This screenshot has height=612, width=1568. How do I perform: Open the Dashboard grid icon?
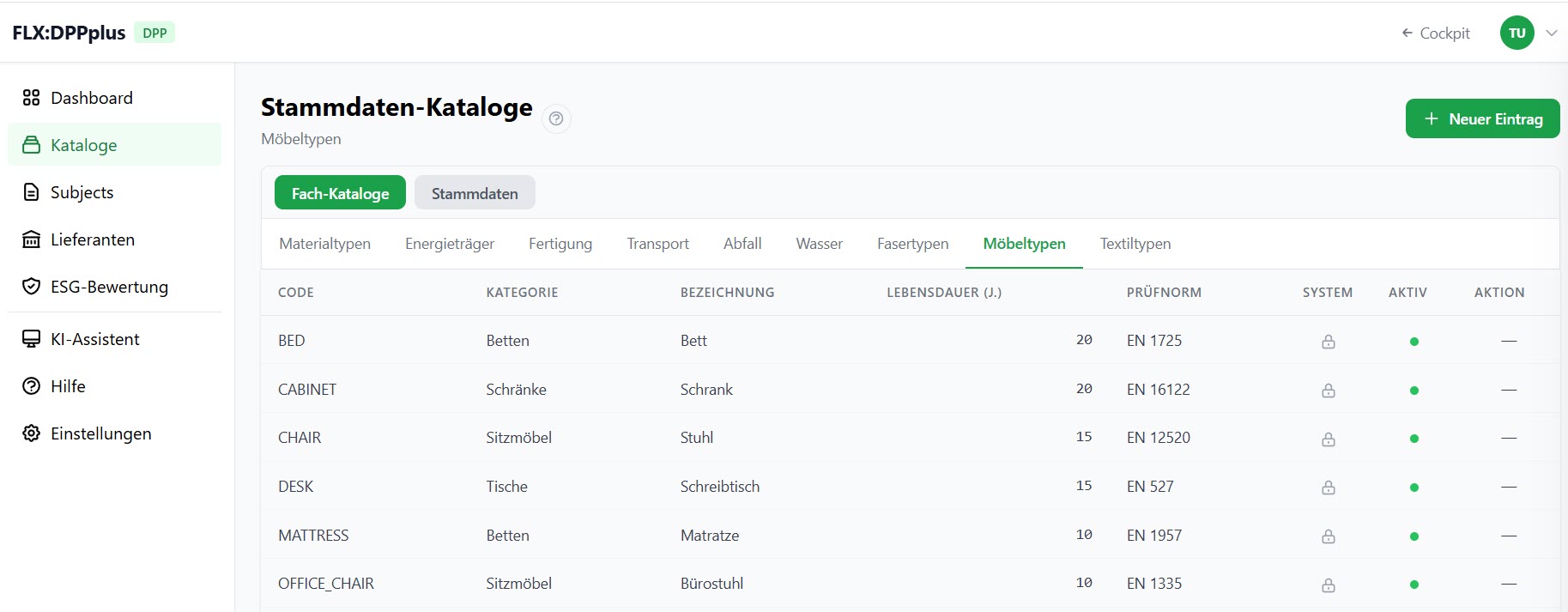point(31,98)
